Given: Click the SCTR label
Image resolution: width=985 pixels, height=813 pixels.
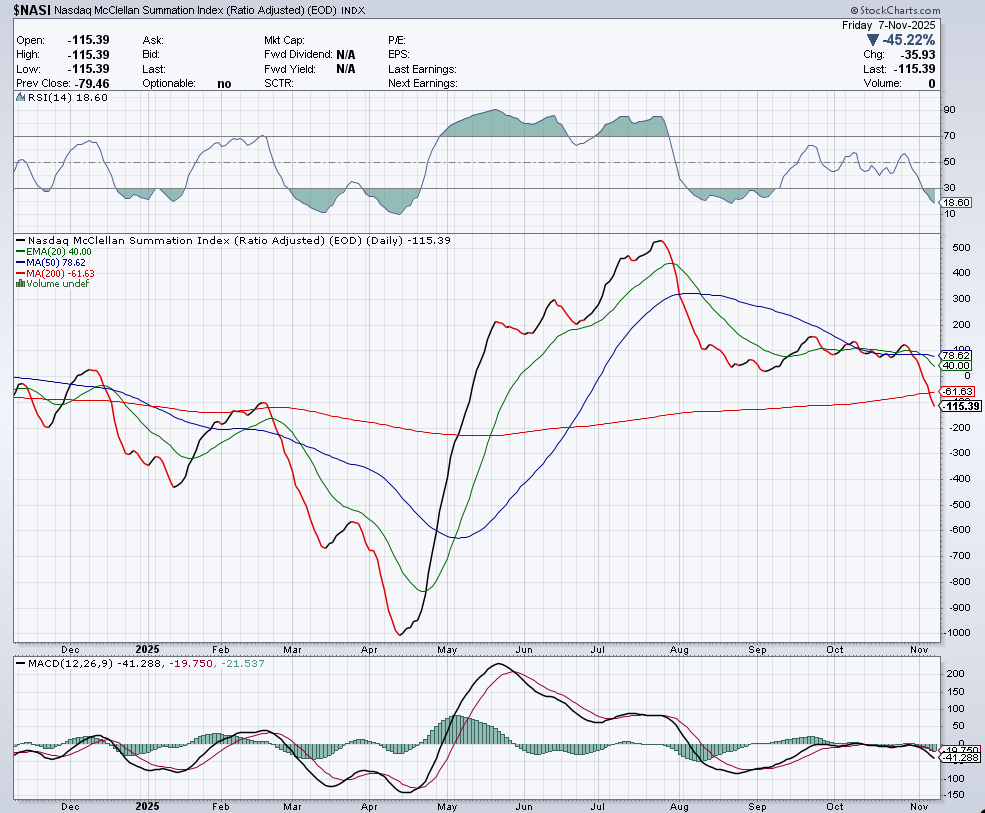Looking at the screenshot, I should [x=278, y=84].
